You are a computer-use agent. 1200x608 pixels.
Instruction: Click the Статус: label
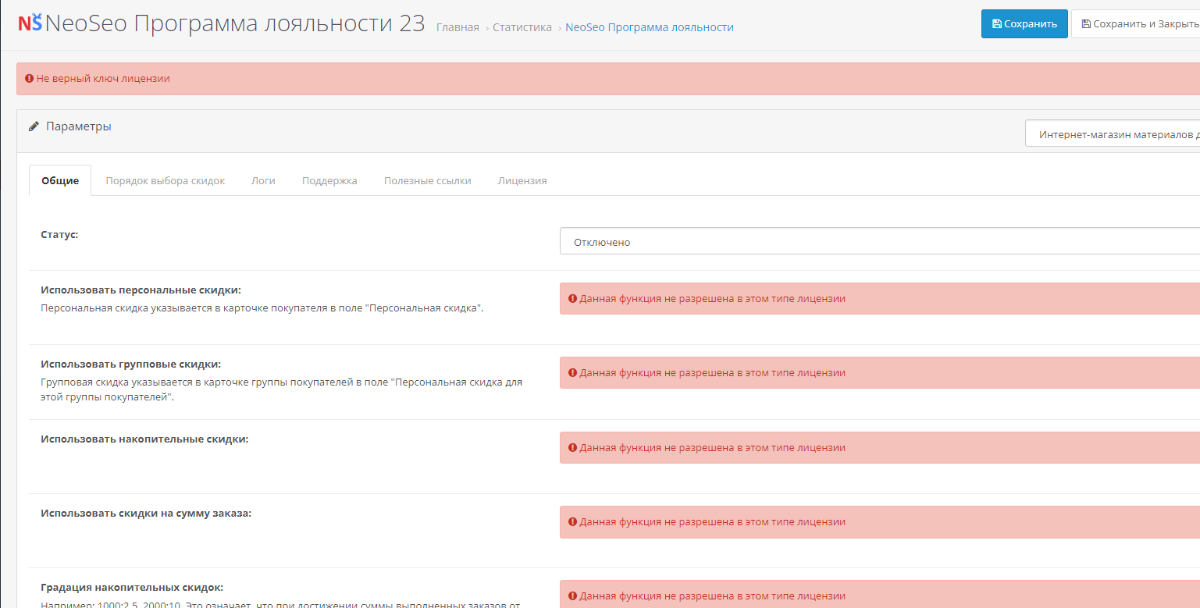click(60, 235)
